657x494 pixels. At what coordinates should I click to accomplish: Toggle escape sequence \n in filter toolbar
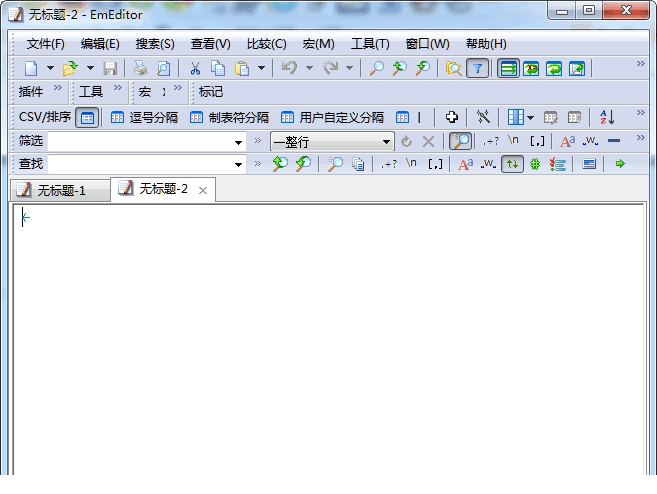point(513,140)
